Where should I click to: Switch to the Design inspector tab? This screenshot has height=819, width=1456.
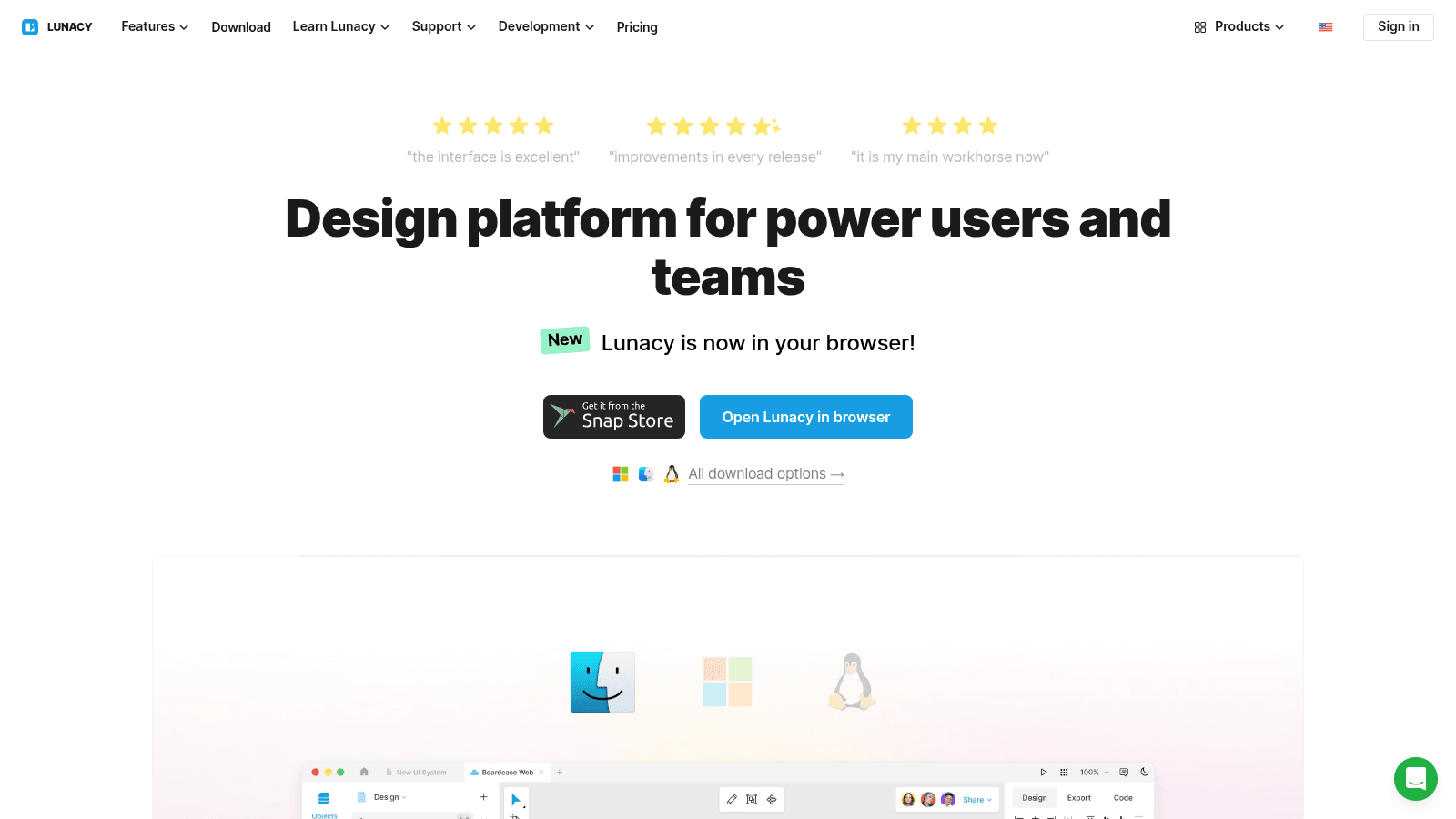point(1035,798)
